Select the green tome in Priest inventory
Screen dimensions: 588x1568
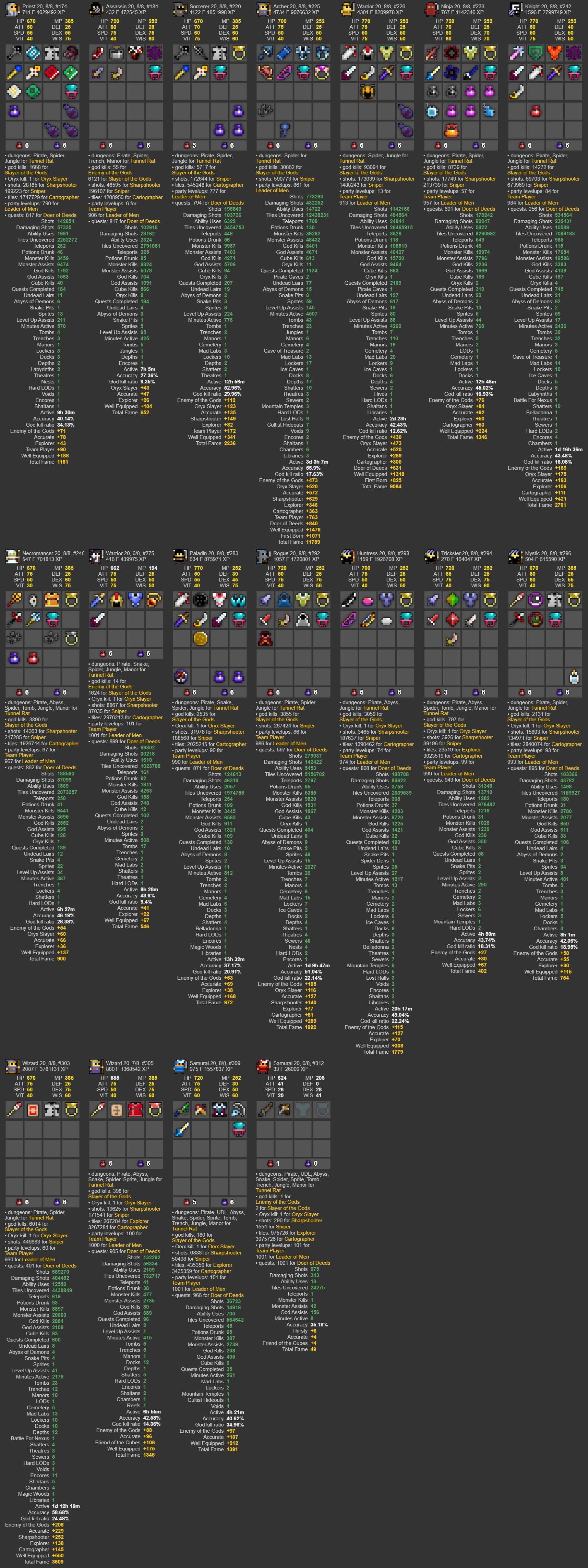(71, 73)
